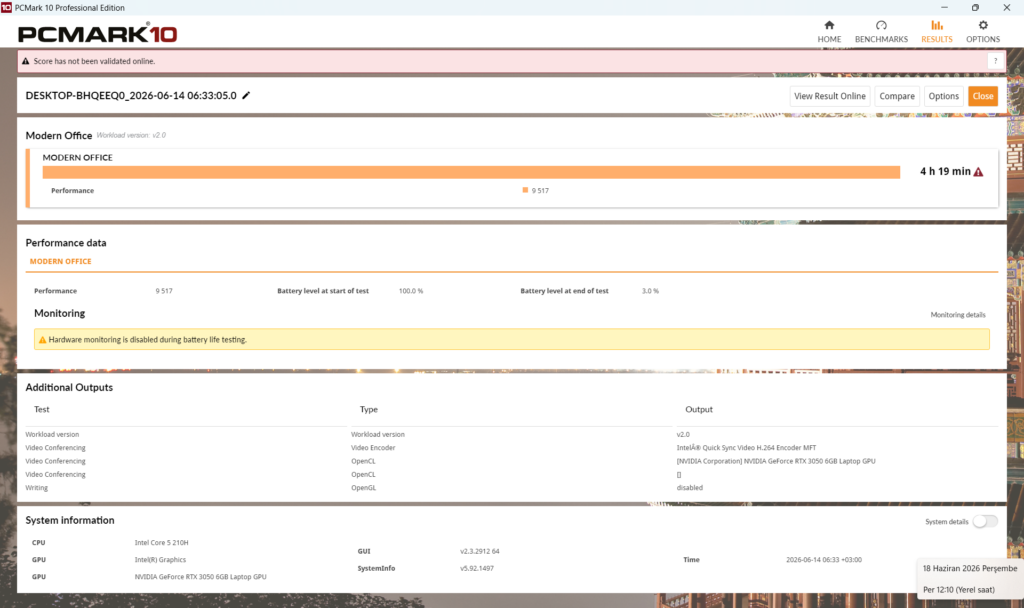Click View Result Online button
The height and width of the screenshot is (608, 1024).
(829, 96)
